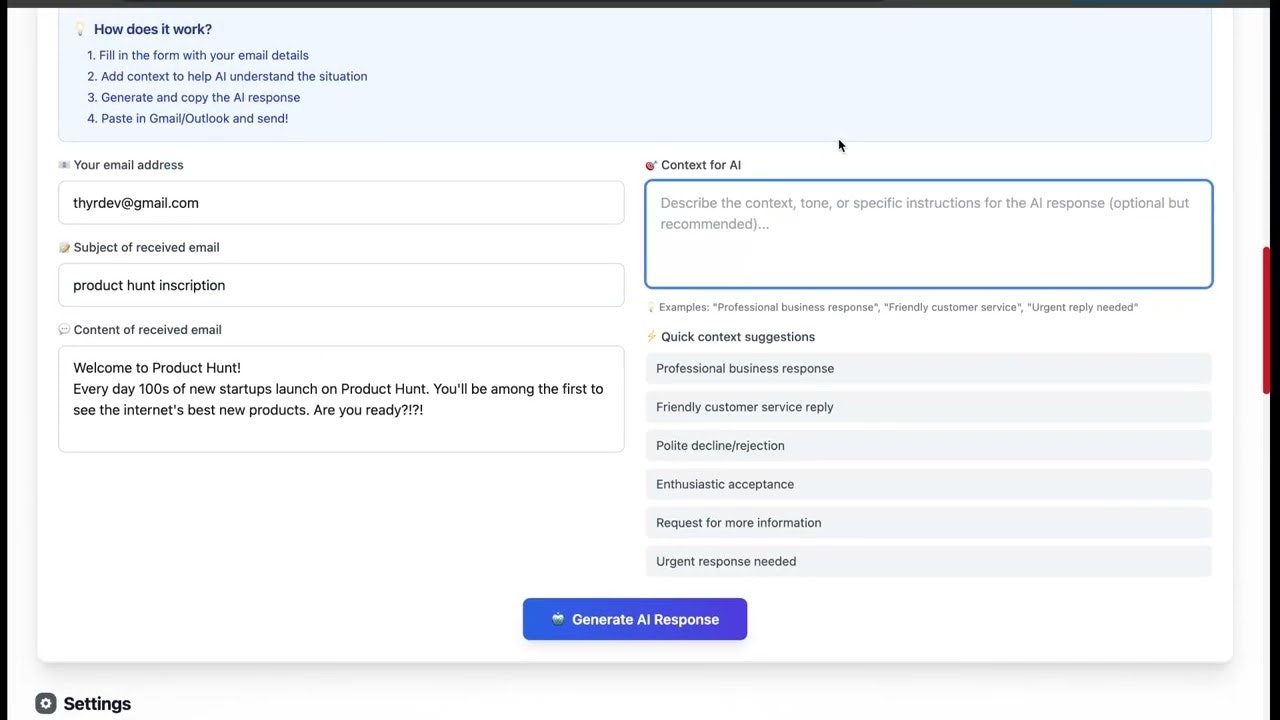Viewport: 1280px width, 720px height.
Task: Click the lightning icon beside Quick context suggestions
Action: coord(651,337)
